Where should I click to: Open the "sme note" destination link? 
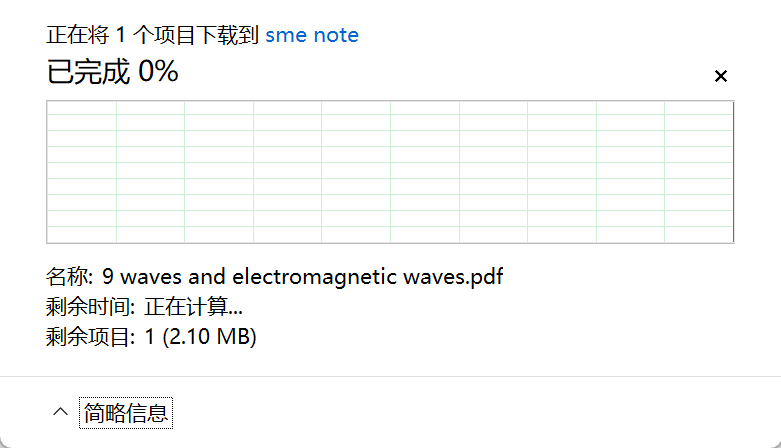click(x=311, y=35)
